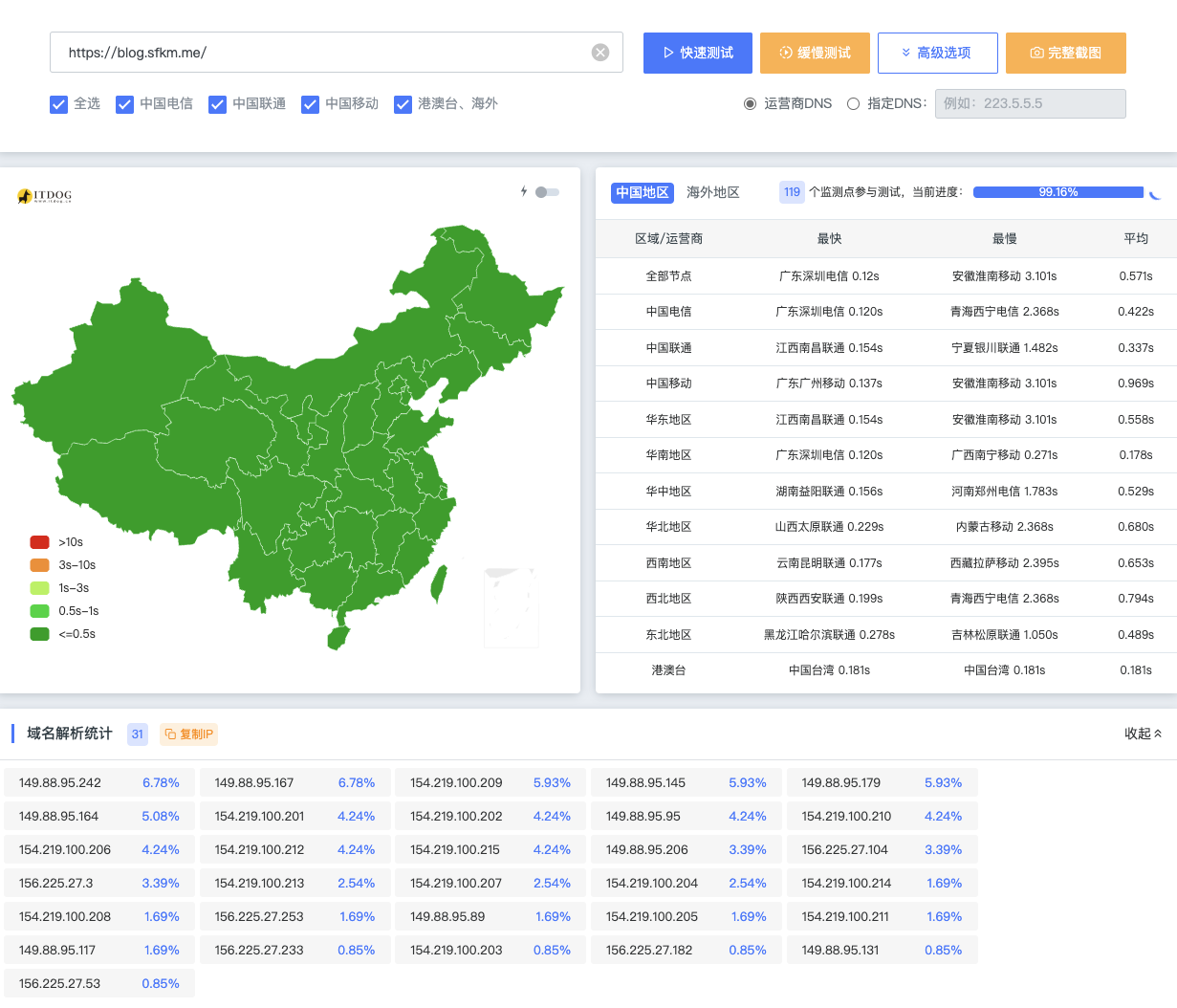Click the 31 count badge
The height and width of the screenshot is (1008, 1177).
(x=138, y=734)
